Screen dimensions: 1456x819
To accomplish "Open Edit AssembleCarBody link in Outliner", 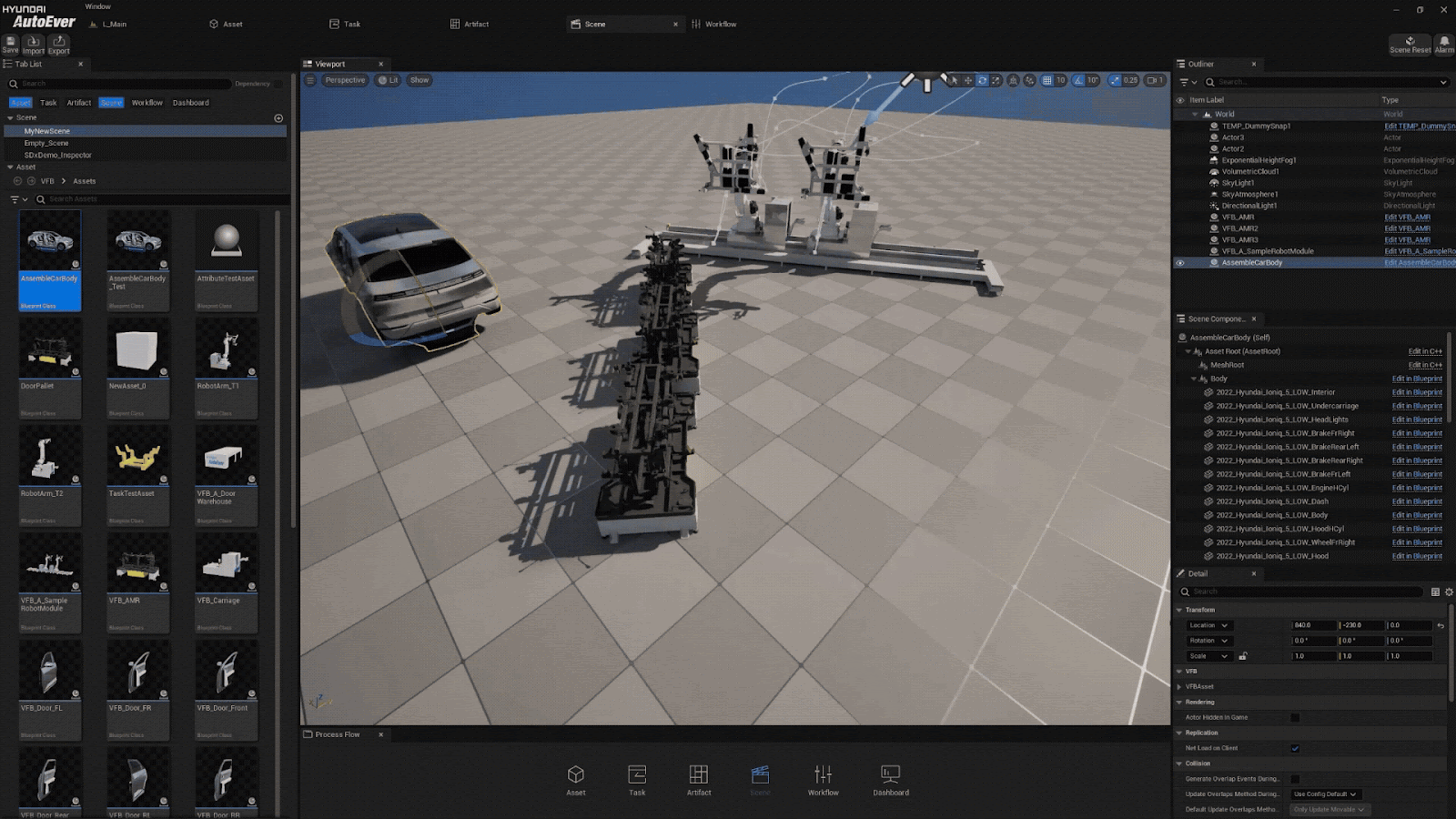I will click(1420, 263).
